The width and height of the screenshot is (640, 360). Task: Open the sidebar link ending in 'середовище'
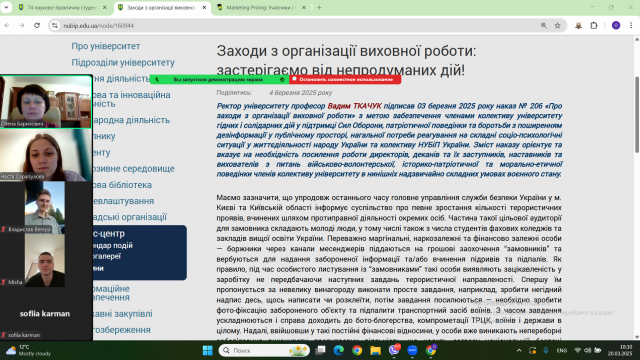[134, 169]
